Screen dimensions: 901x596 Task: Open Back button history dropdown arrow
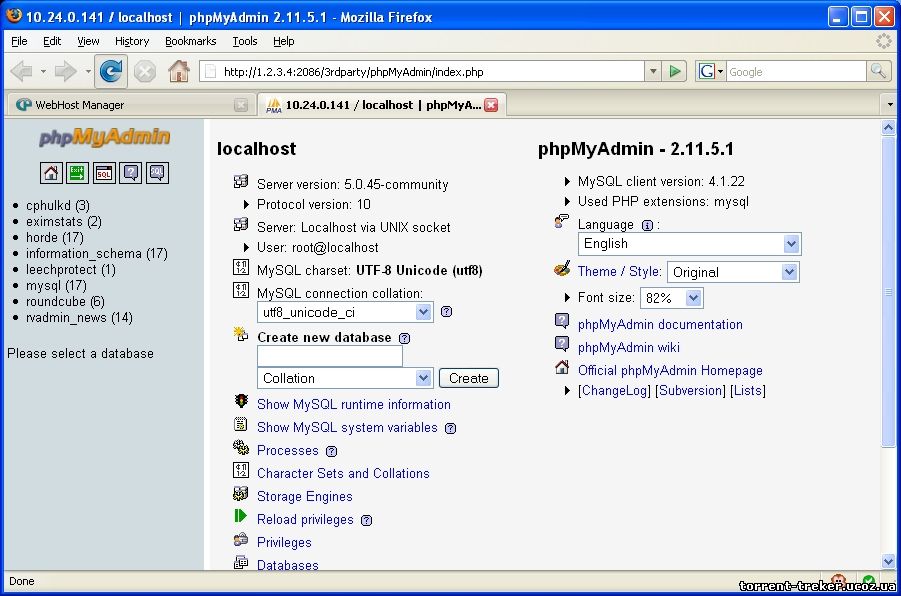click(43, 71)
